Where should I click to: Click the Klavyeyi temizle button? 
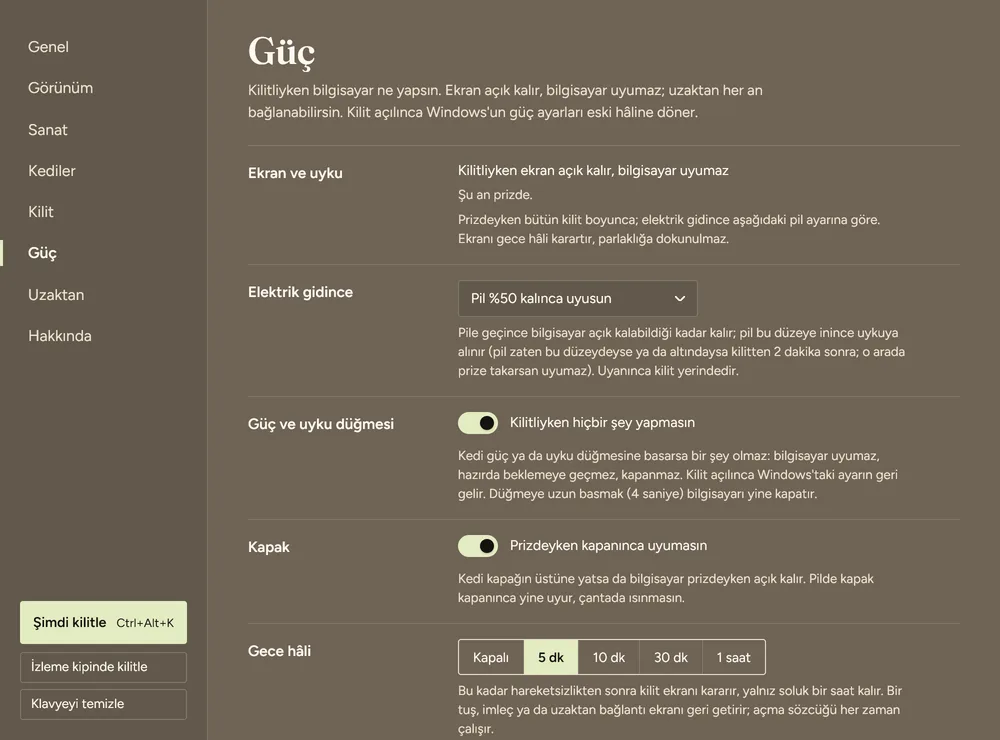tap(103, 704)
